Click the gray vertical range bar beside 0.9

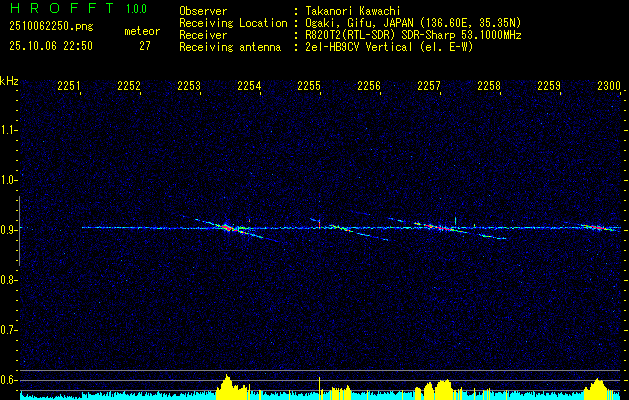[19, 231]
